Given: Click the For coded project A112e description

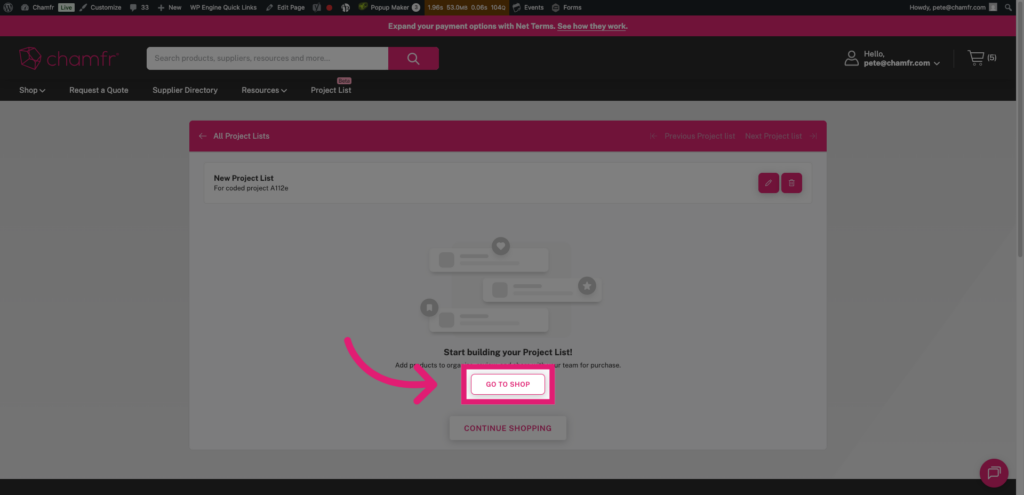Looking at the screenshot, I should click(251, 188).
